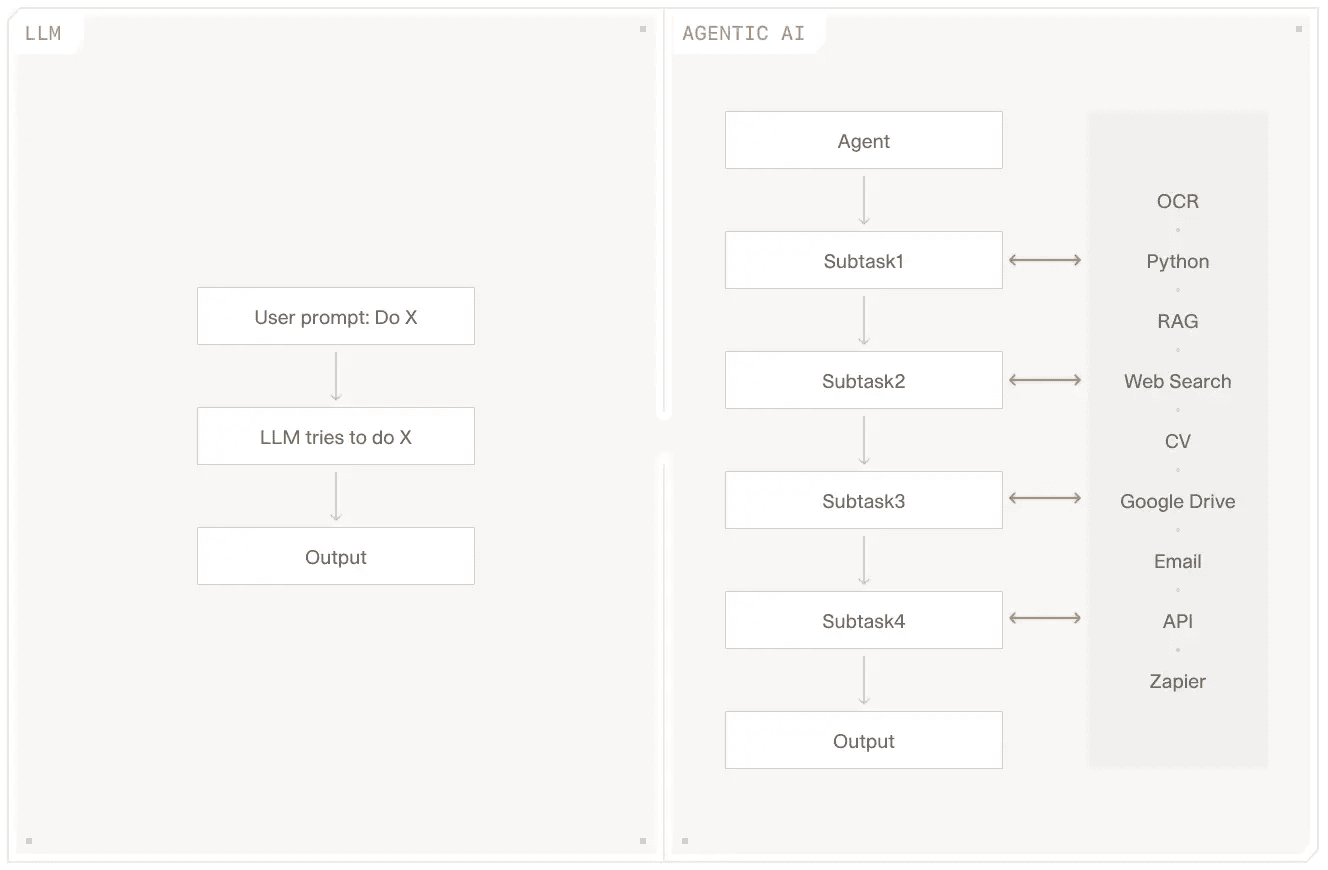Select the Output box below Subtask4
This screenshot has width=1328, height=870.
point(864,741)
